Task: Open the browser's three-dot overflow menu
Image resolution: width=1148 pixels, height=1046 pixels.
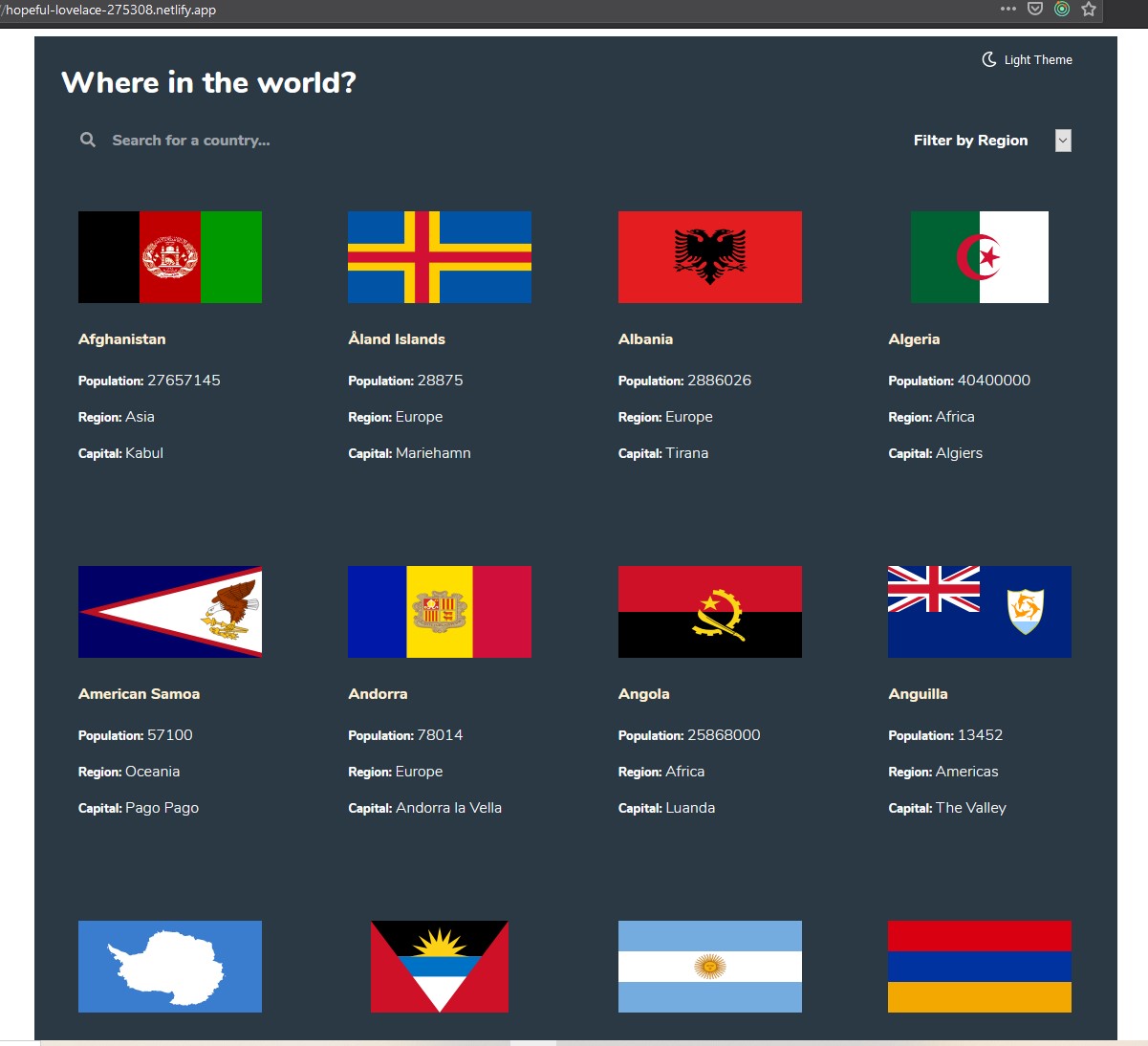Action: click(x=1007, y=10)
